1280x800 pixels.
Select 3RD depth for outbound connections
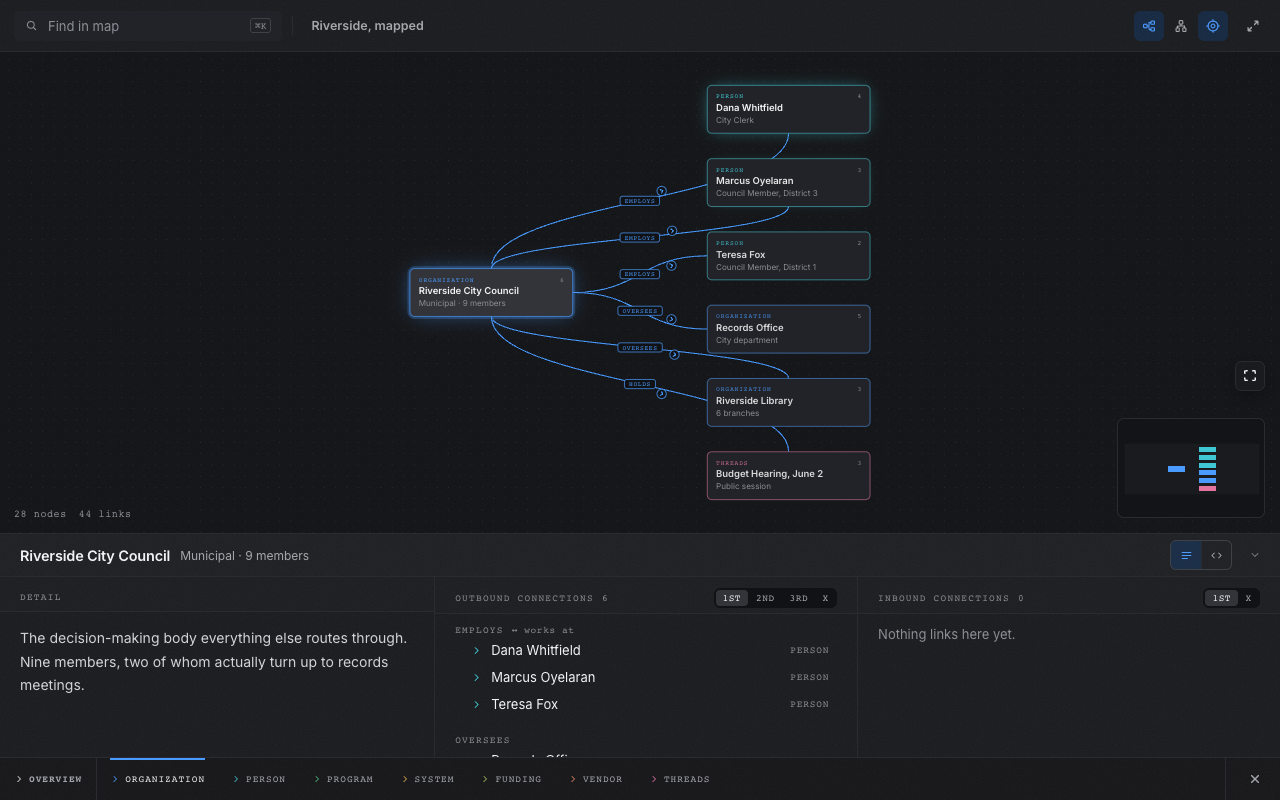click(799, 598)
